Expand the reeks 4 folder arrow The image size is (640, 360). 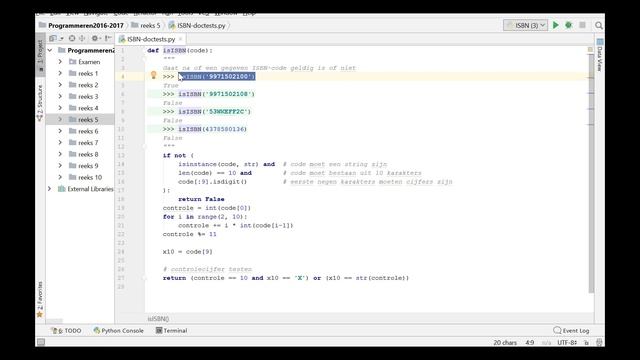click(x=60, y=108)
